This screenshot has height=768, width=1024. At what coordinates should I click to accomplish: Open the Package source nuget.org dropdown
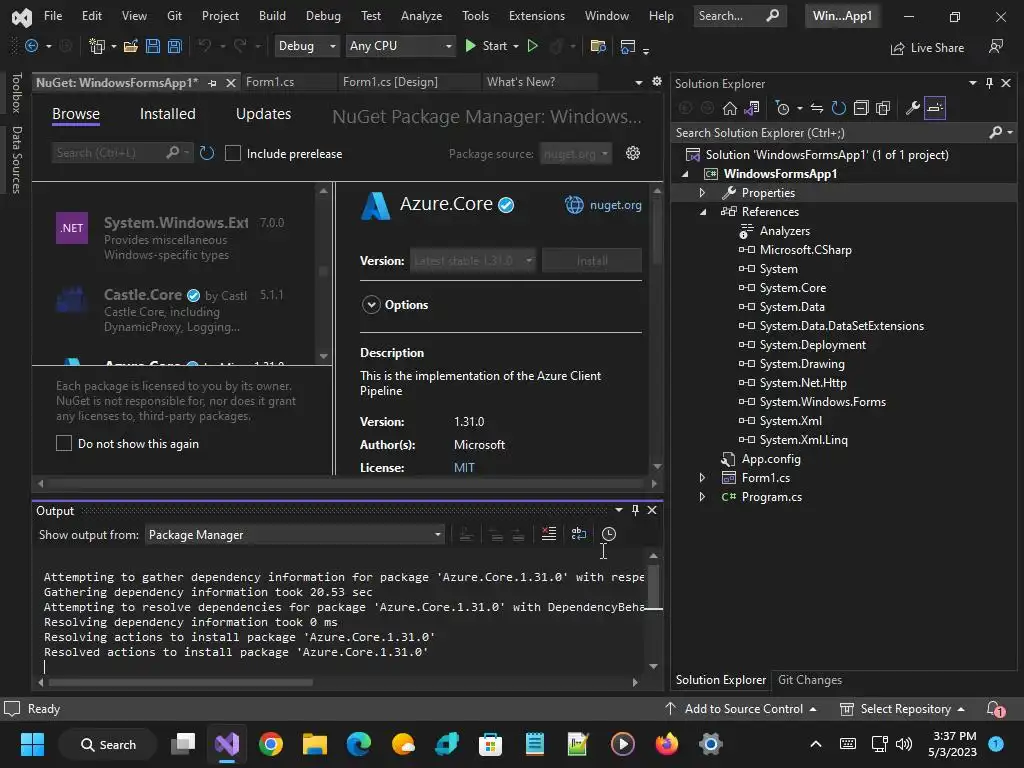(x=575, y=153)
